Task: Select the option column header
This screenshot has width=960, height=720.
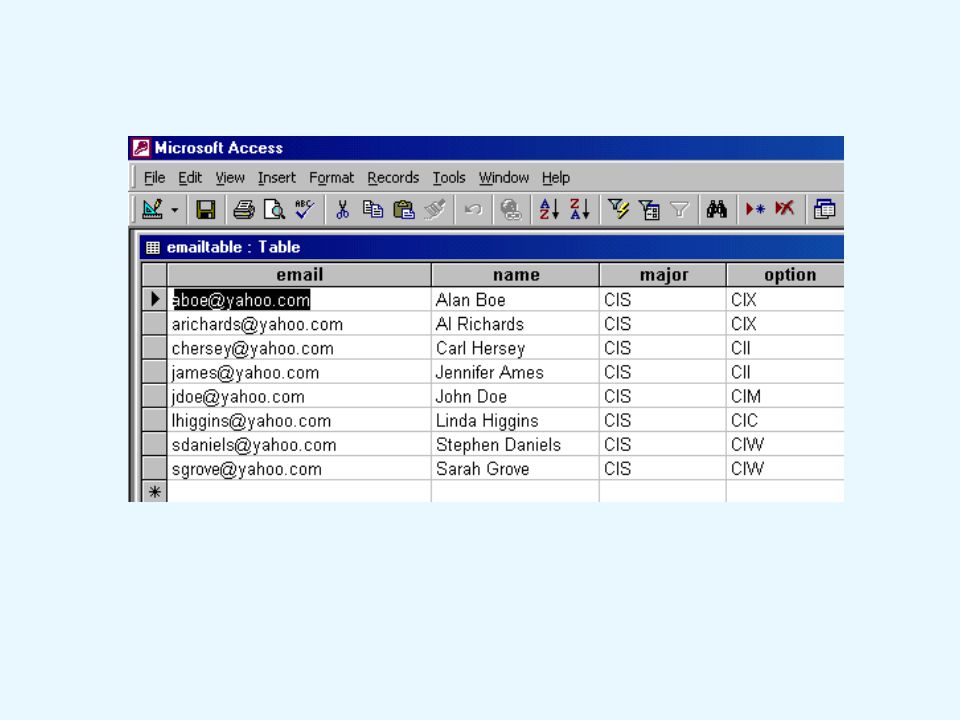Action: pyautogui.click(x=786, y=275)
